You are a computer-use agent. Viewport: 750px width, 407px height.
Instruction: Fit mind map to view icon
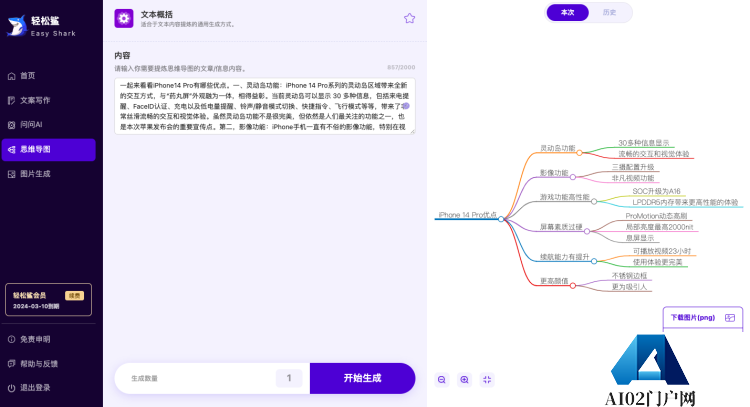(x=487, y=380)
